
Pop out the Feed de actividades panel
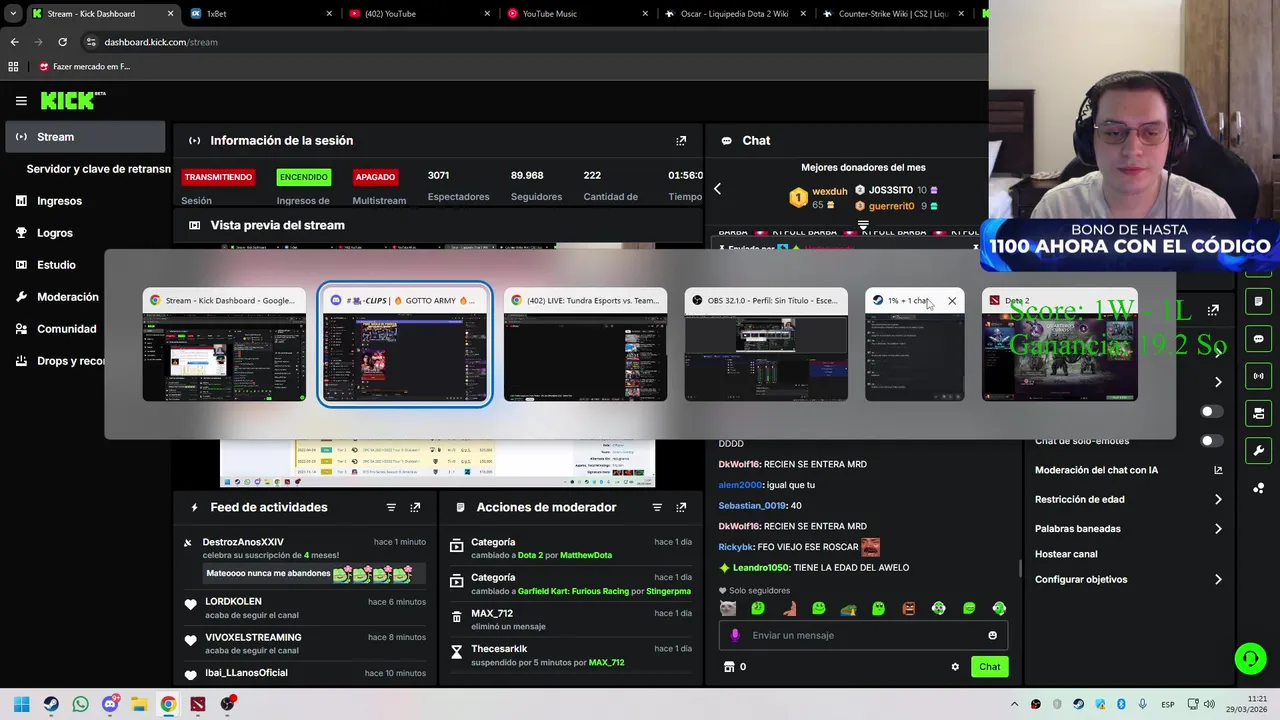(415, 508)
